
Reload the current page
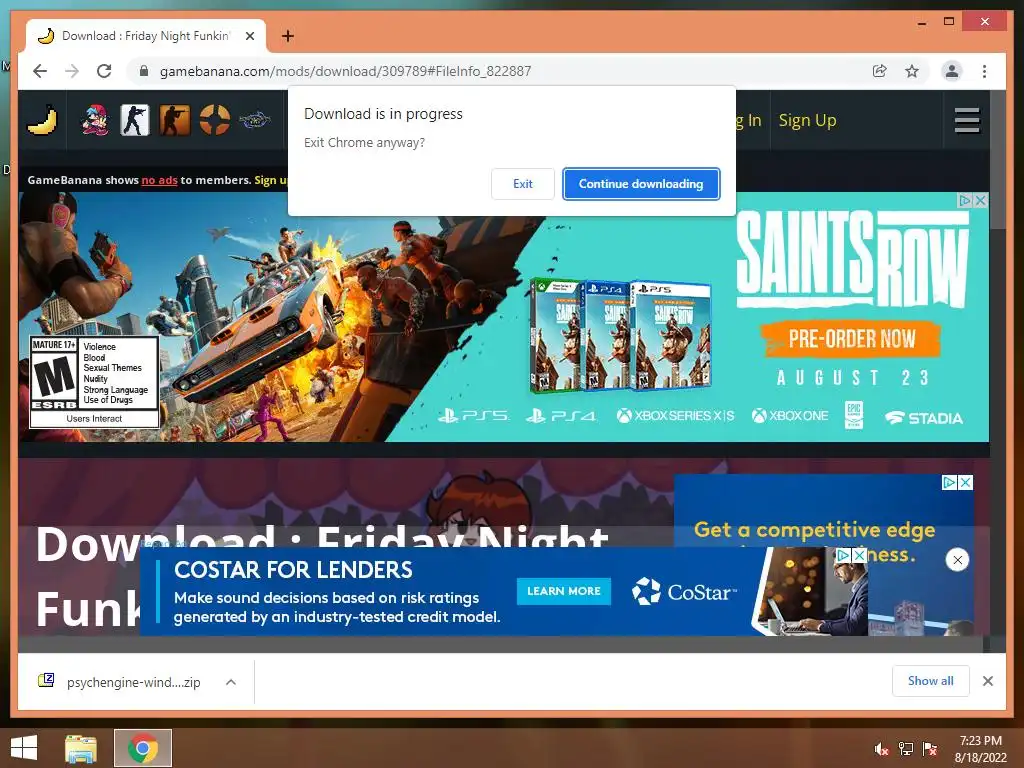pos(104,71)
